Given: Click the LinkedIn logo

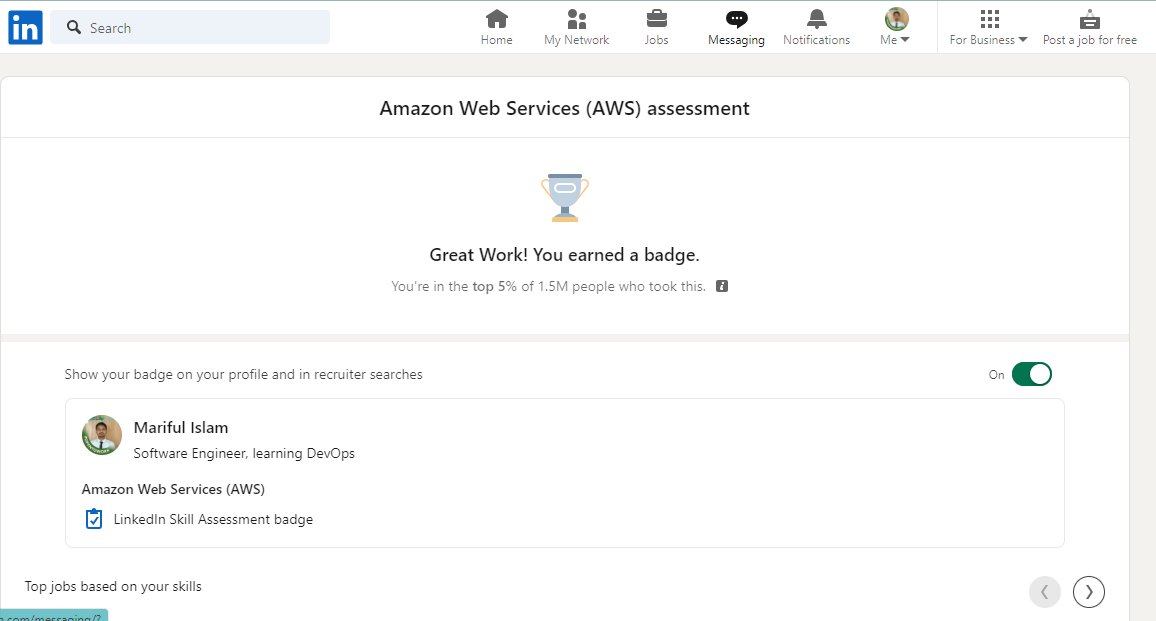Looking at the screenshot, I should [x=25, y=27].
